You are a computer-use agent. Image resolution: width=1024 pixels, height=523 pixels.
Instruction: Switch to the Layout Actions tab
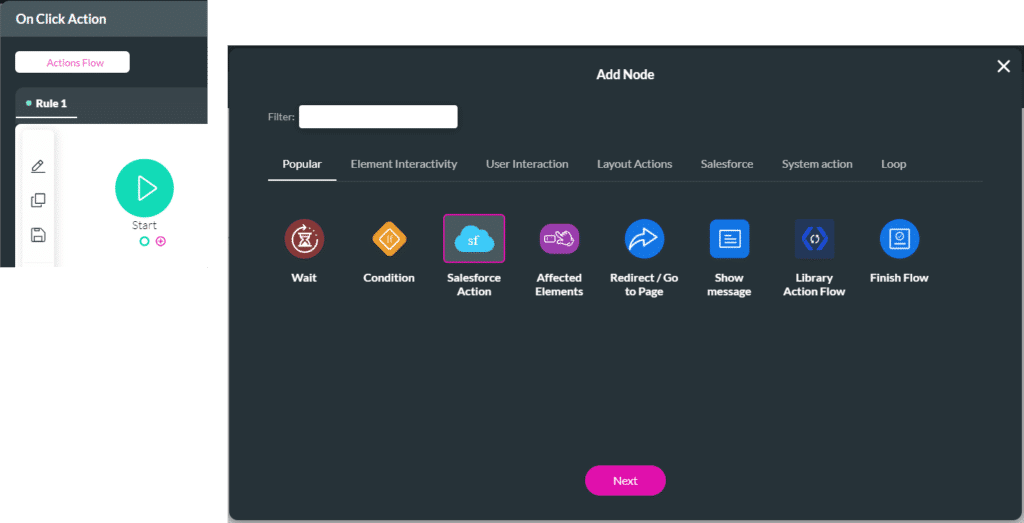coord(634,165)
